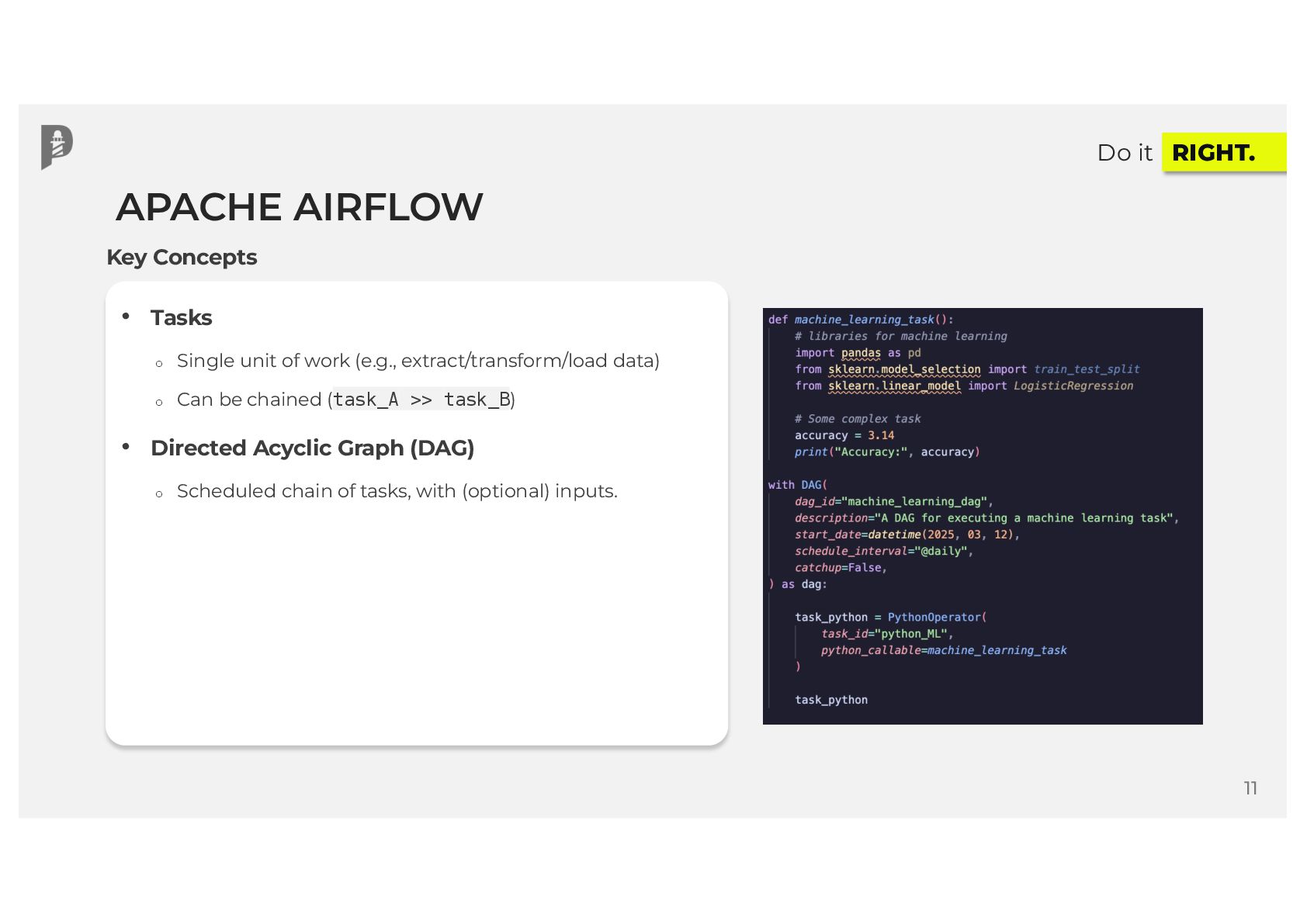Click '# libraries for machine learning' comment
Viewport: 1307px width, 924px height.
(900, 336)
